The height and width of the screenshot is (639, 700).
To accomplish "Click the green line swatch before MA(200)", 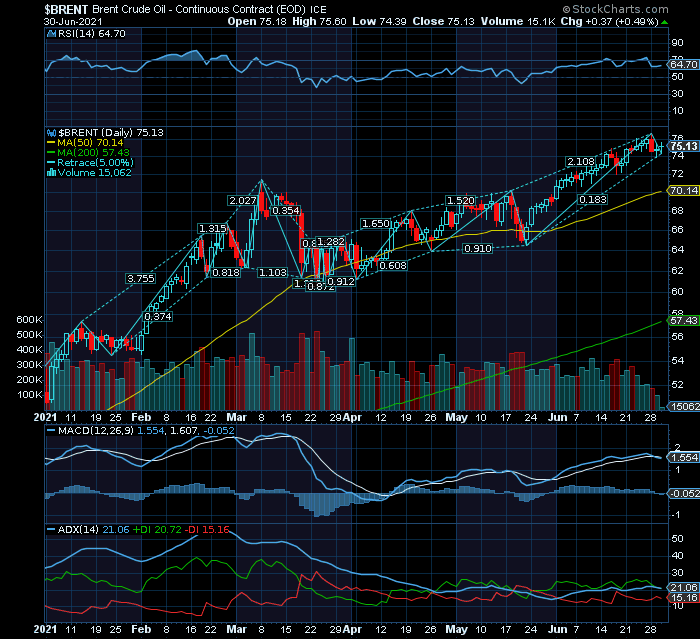I will (x=51, y=153).
